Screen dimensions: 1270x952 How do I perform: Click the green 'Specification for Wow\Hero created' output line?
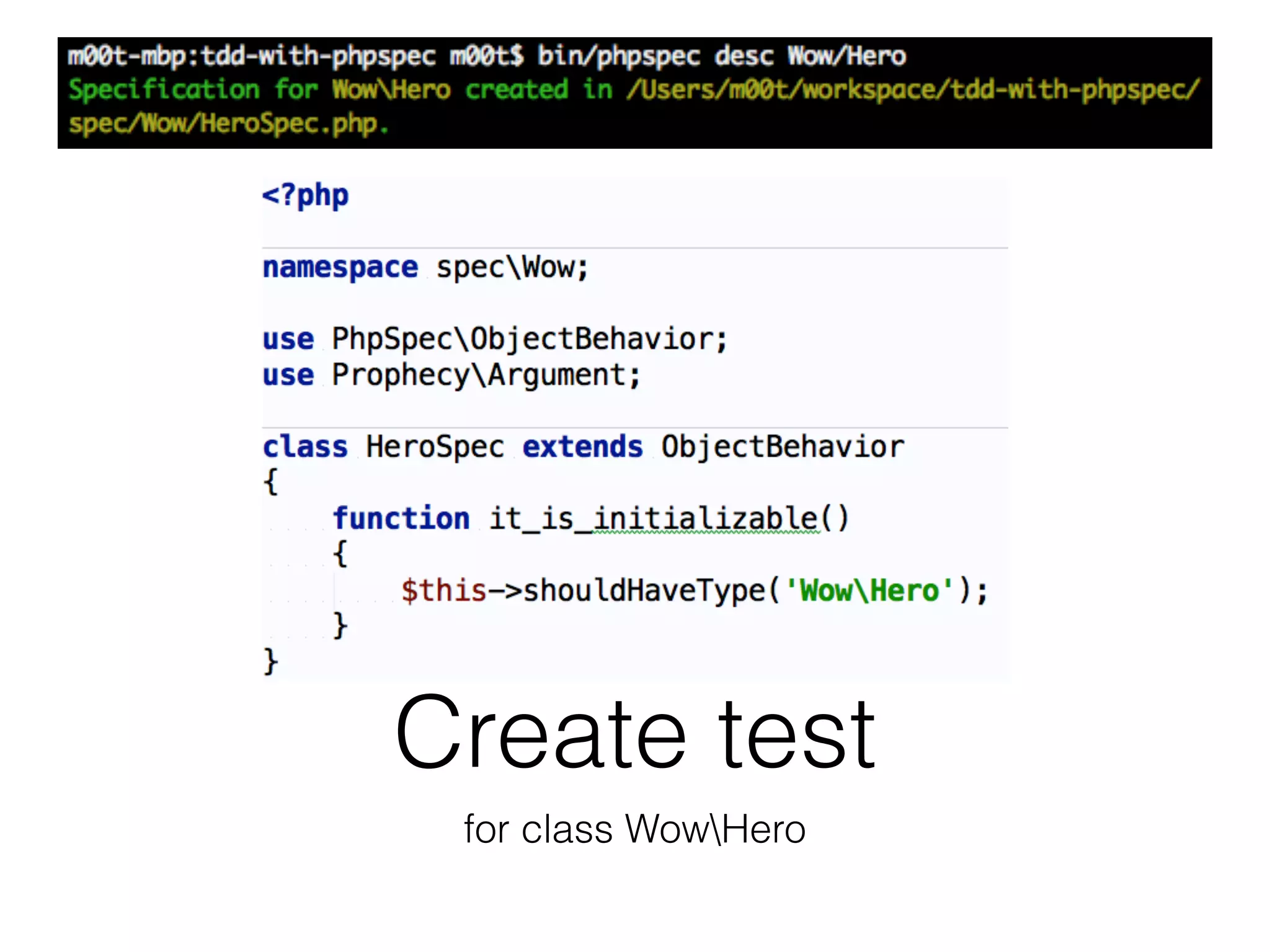pos(634,90)
